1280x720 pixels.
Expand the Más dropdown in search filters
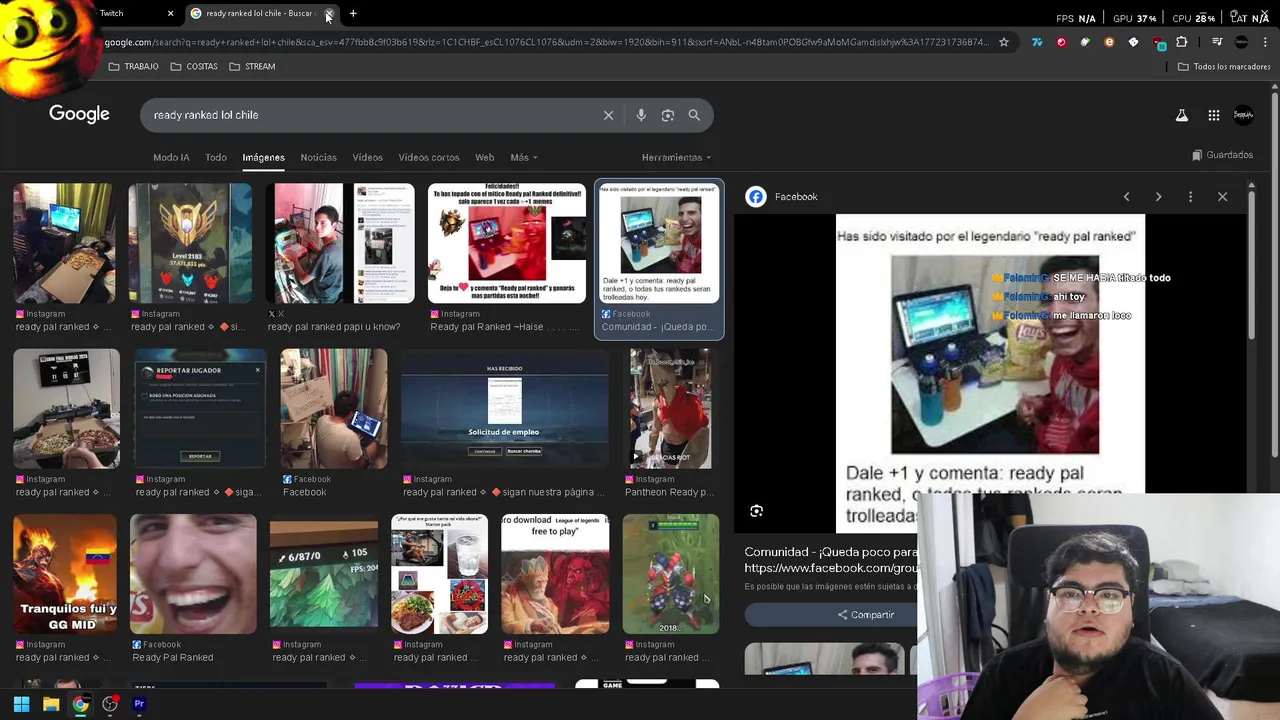[x=523, y=157]
